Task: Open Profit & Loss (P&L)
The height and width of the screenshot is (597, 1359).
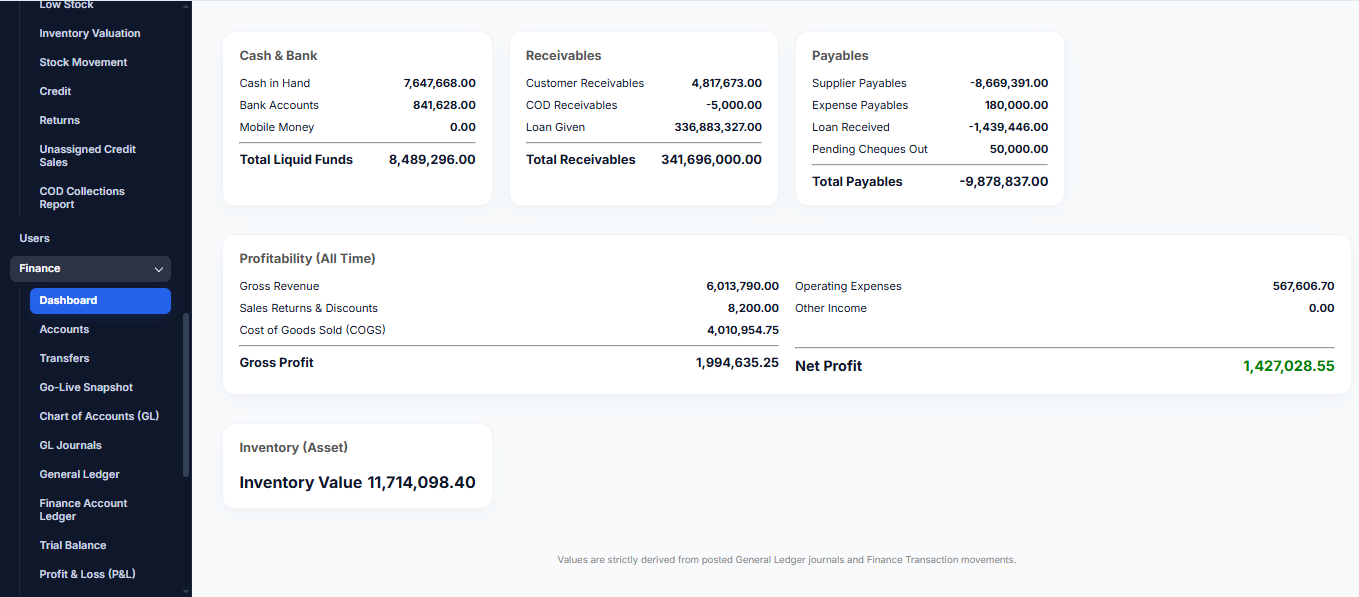Action: coord(87,574)
